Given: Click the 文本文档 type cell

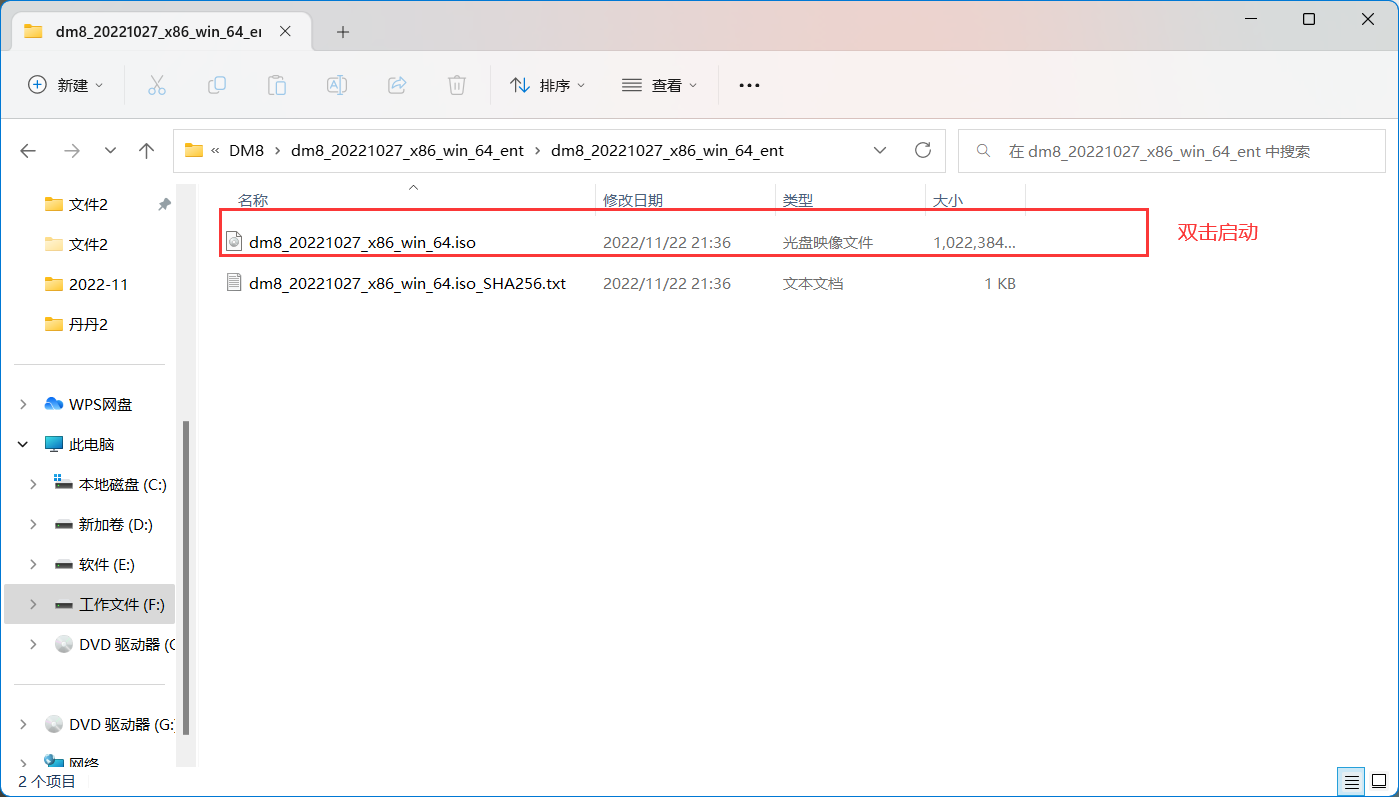Looking at the screenshot, I should [812, 283].
